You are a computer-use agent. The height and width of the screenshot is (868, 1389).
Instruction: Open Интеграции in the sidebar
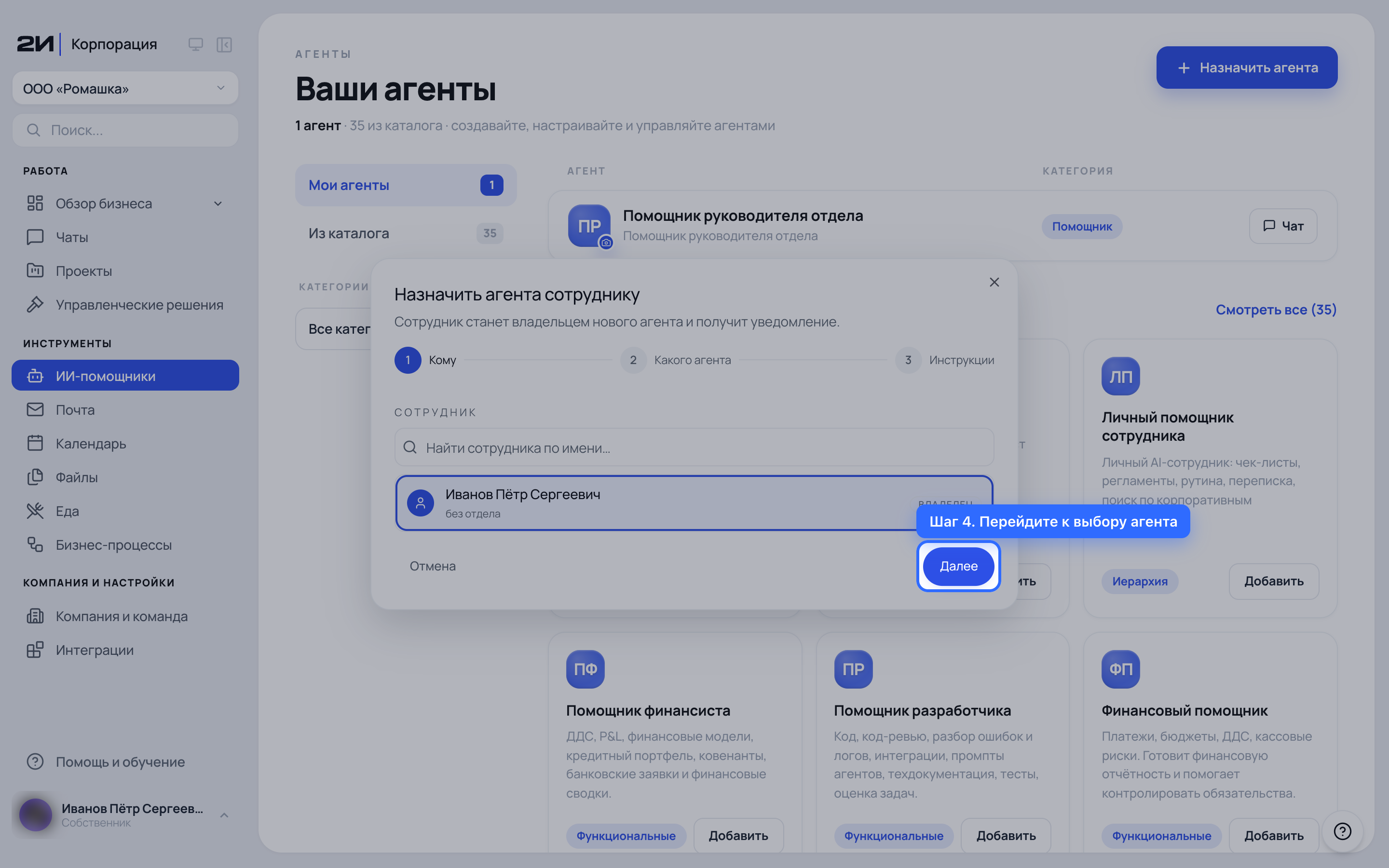point(125,650)
